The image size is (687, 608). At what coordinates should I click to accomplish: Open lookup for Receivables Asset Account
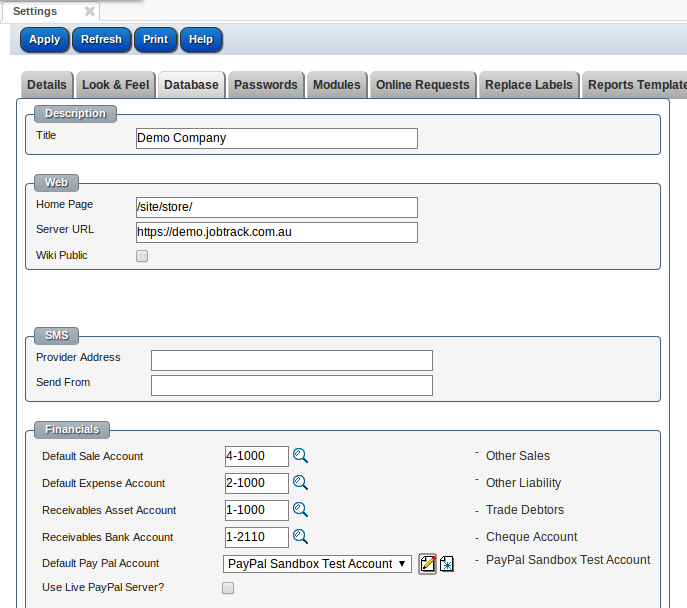(x=300, y=510)
